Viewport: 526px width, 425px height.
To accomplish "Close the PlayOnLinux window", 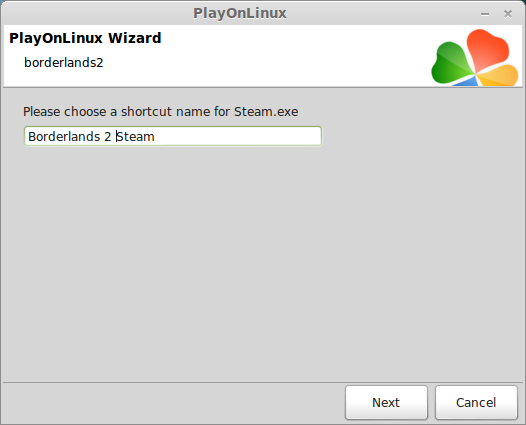I will [508, 14].
